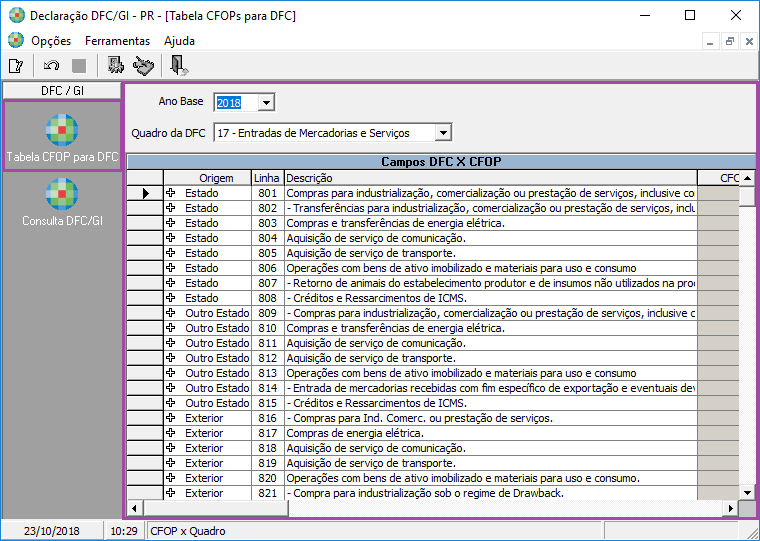Click line 820 description about ativo imobilizado
This screenshot has width=760, height=541.
[x=463, y=478]
